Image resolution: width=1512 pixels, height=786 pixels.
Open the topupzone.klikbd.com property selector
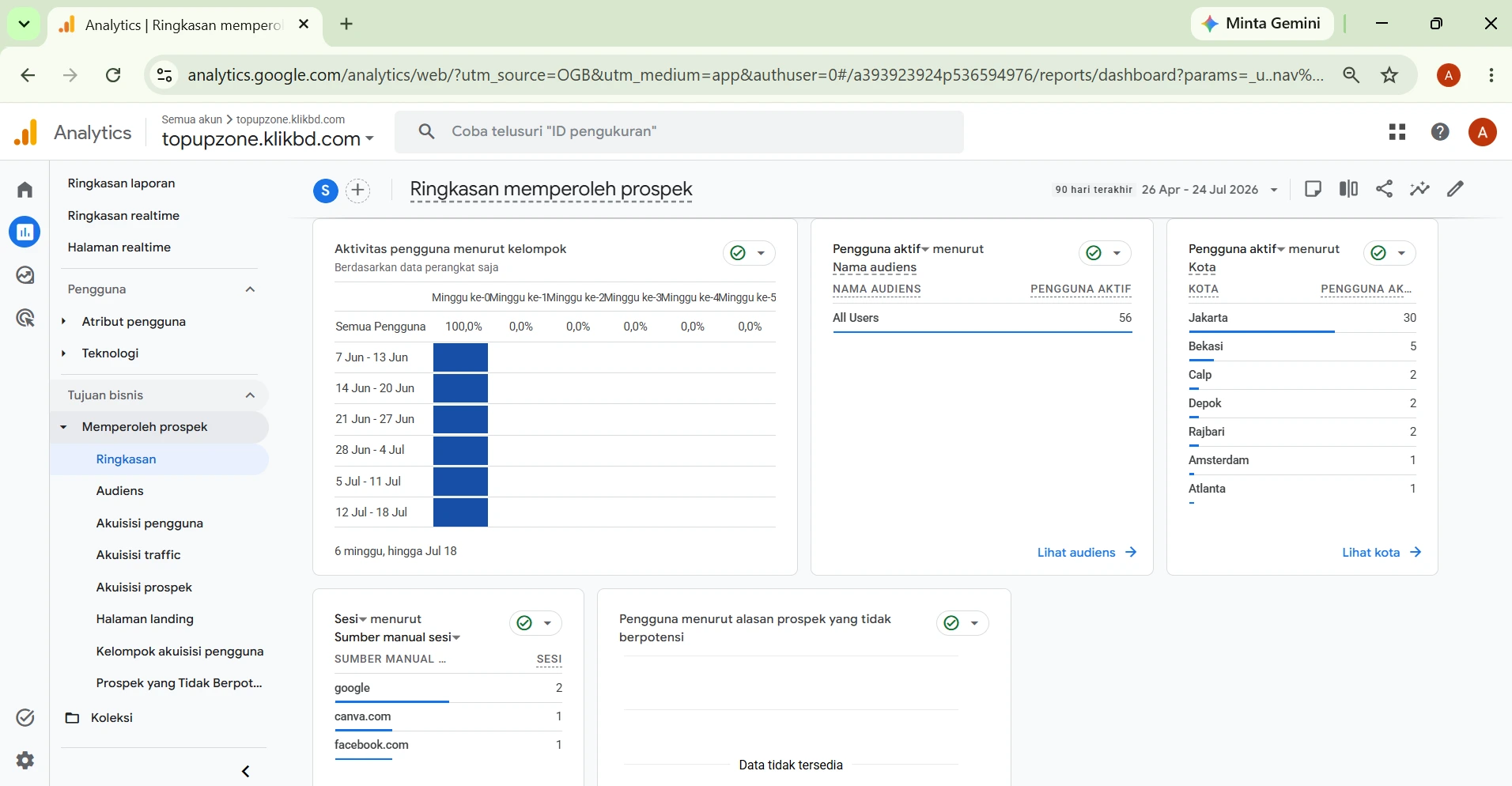point(267,139)
